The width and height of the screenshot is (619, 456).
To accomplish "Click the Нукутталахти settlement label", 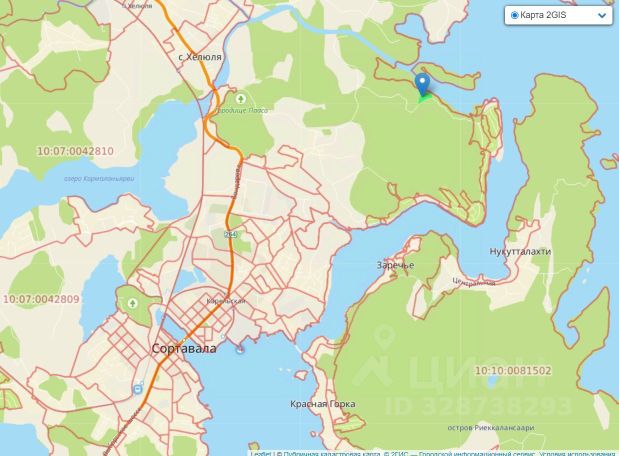I will [520, 251].
